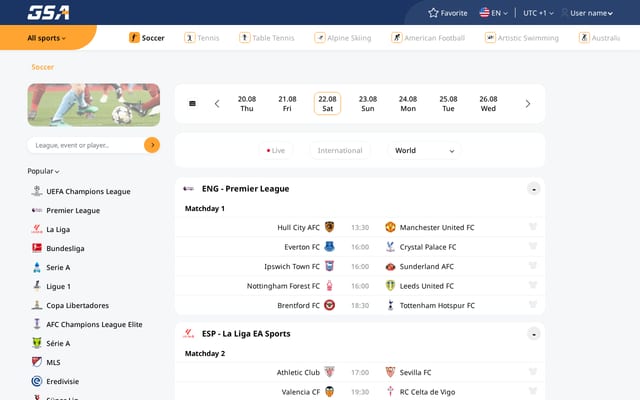The image size is (640, 400).
Task: Select date 24.08 Mon
Action: point(408,104)
